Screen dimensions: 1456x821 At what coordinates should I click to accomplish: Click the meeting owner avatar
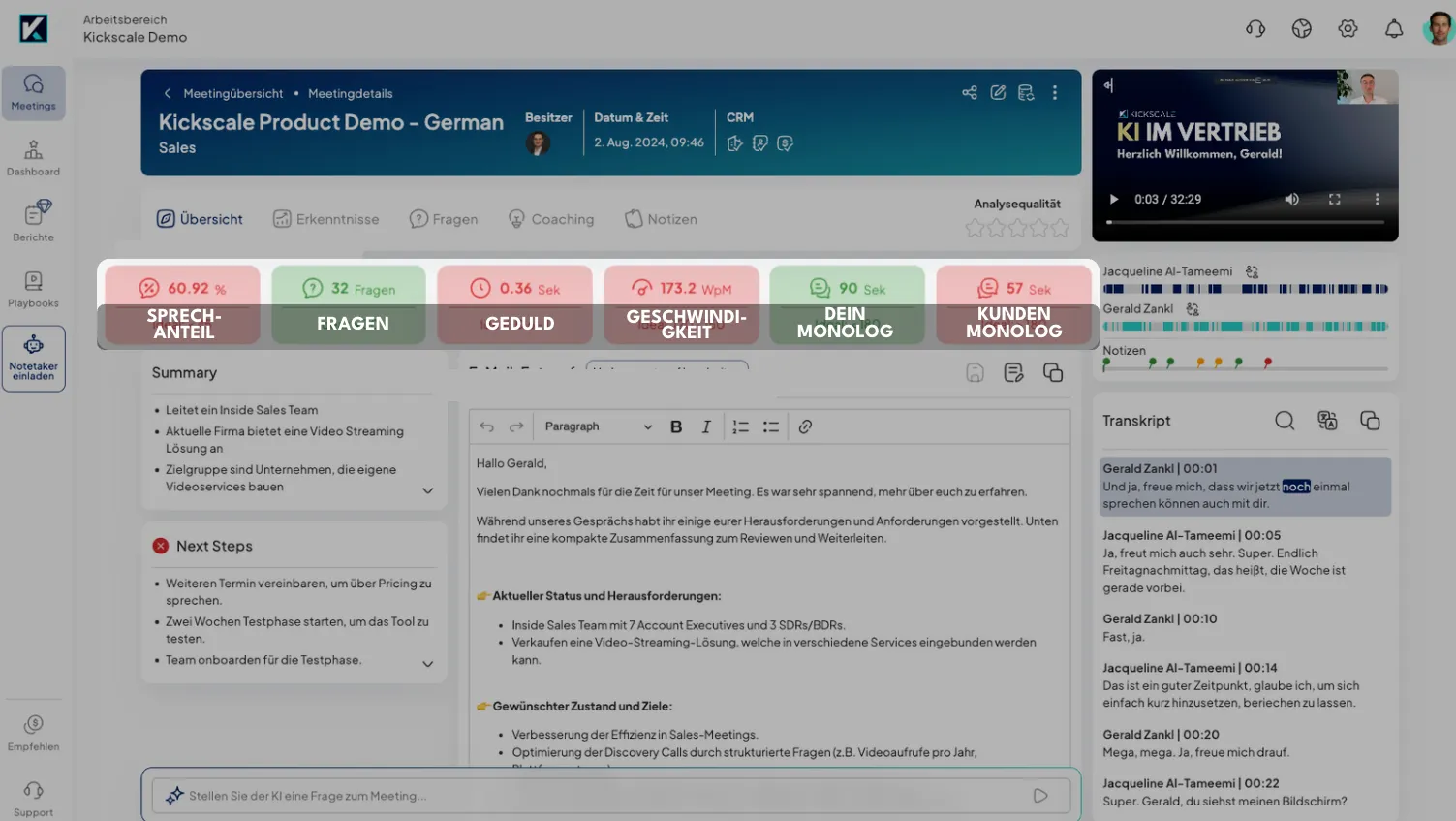pyautogui.click(x=538, y=143)
